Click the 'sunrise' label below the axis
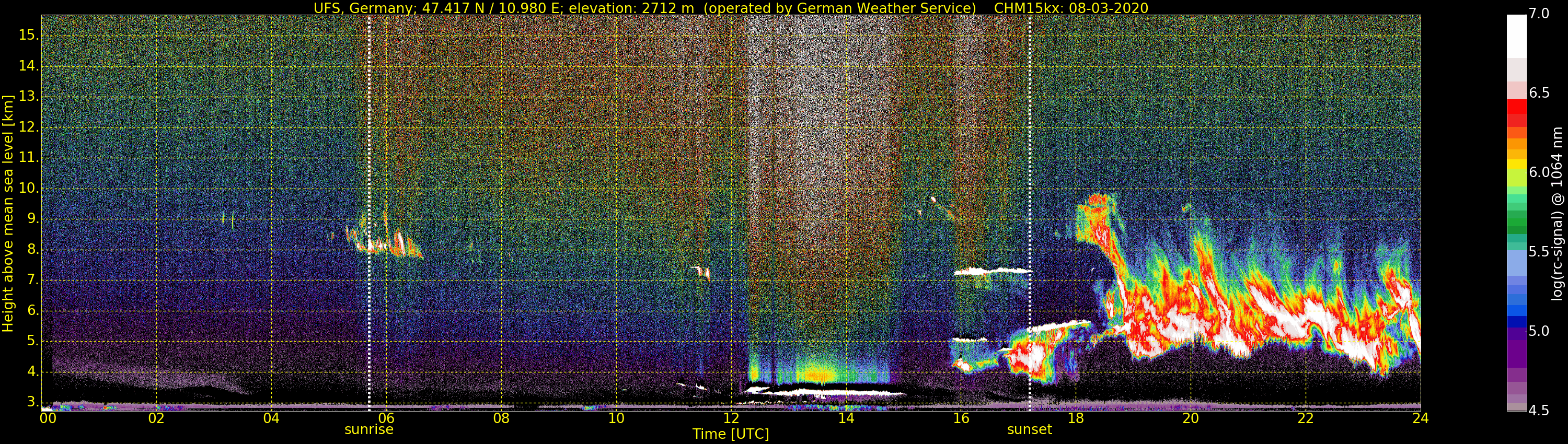 click(x=369, y=429)
